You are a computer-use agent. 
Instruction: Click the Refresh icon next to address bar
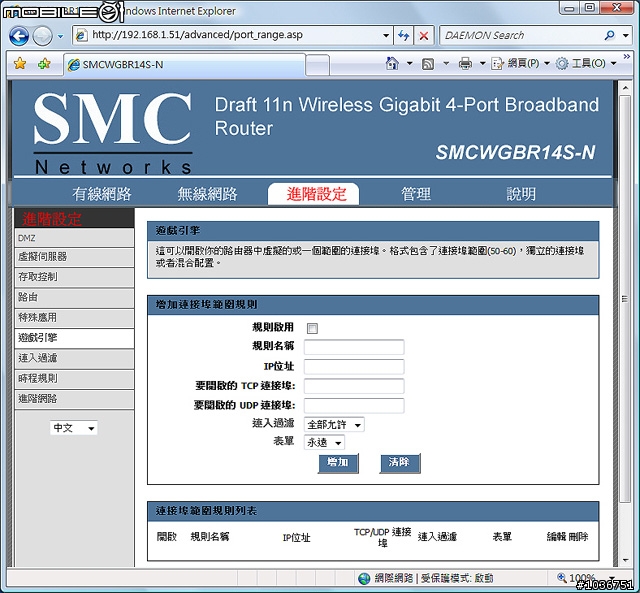tap(403, 36)
